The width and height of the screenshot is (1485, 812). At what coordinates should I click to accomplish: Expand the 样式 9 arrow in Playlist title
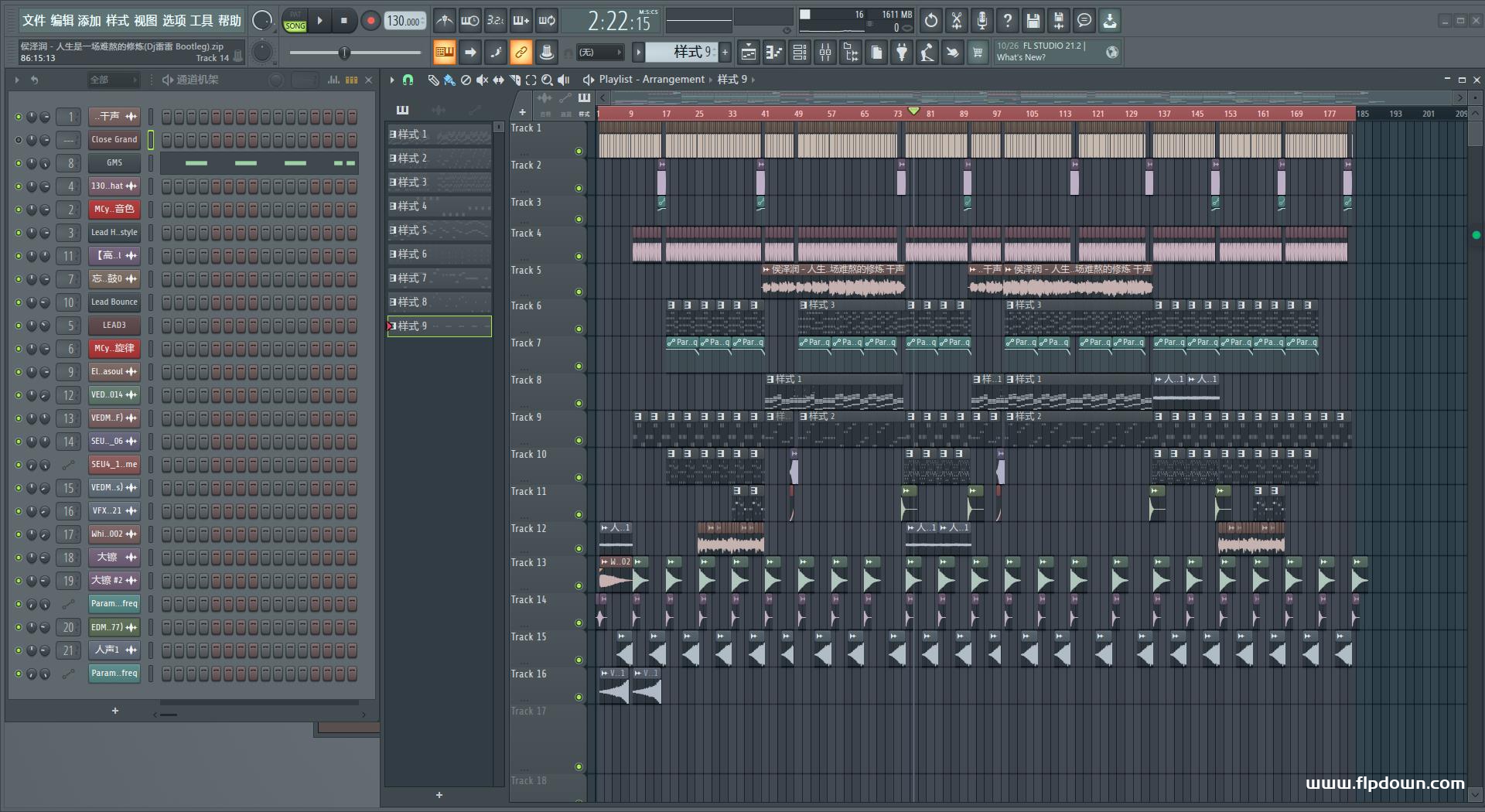pyautogui.click(x=753, y=80)
